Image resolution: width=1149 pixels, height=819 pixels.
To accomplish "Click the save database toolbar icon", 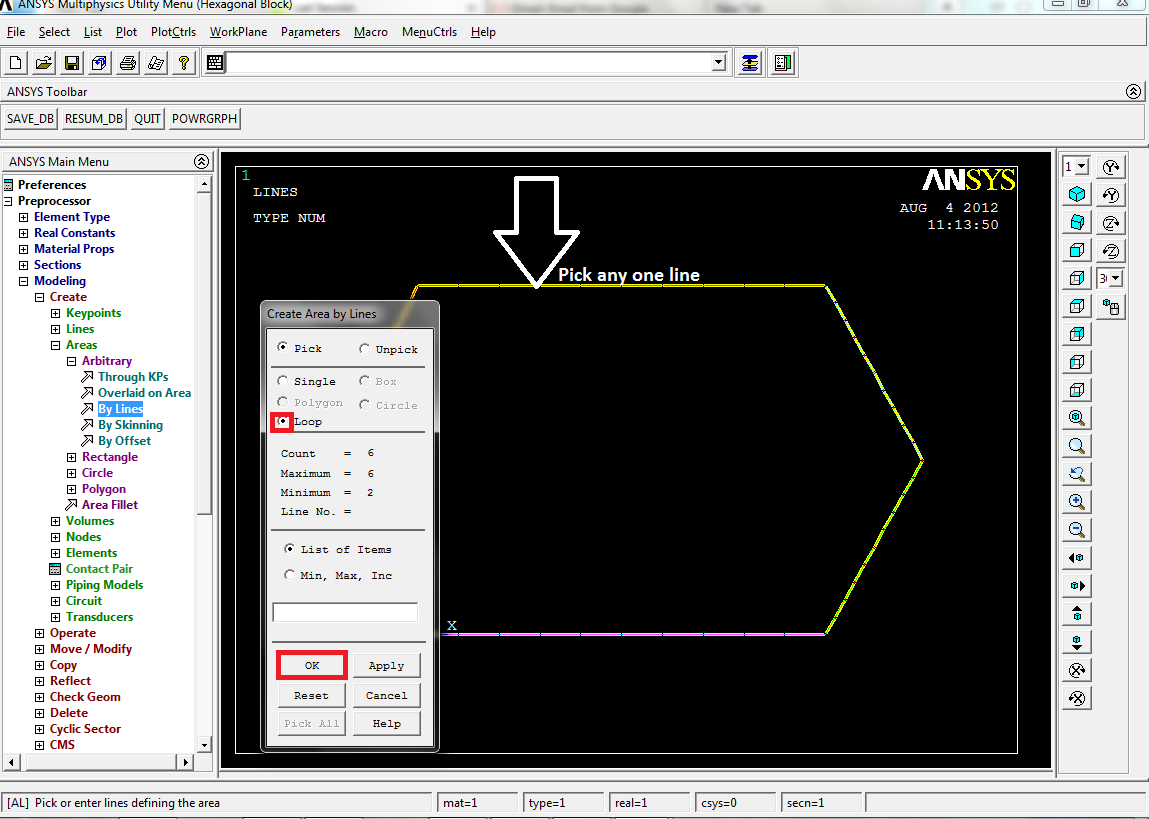I will (x=71, y=62).
